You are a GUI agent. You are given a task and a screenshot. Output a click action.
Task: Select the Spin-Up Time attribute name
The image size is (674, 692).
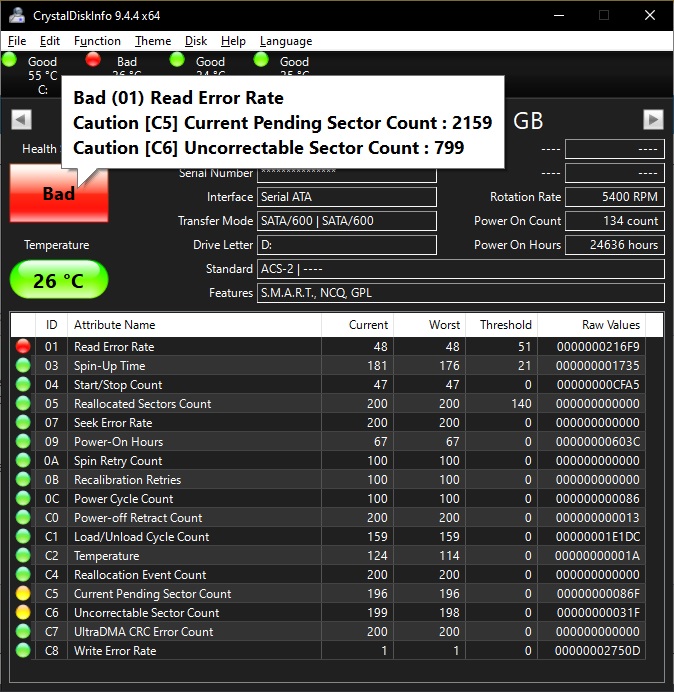[x=109, y=366]
